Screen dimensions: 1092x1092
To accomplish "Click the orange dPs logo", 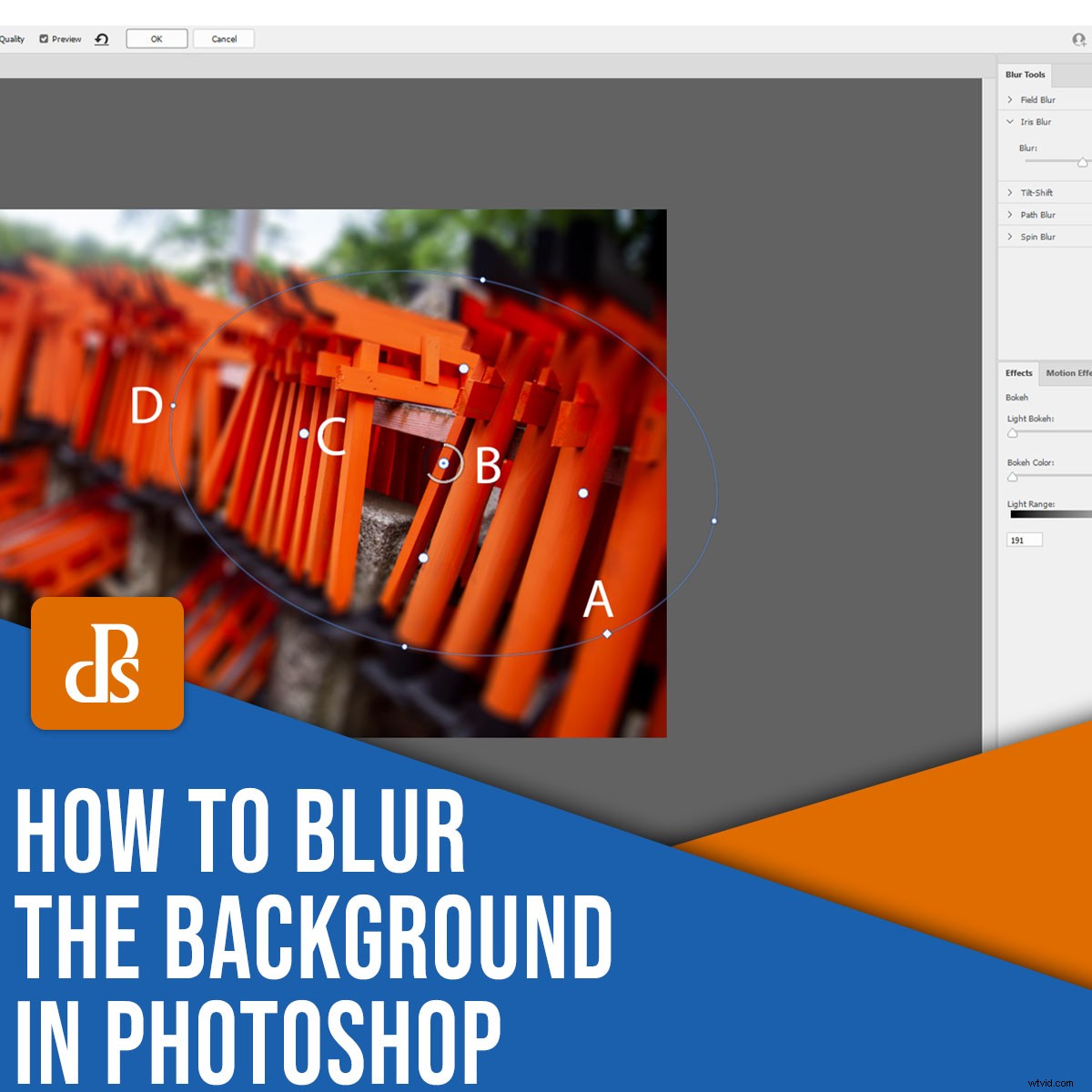I will (106, 663).
